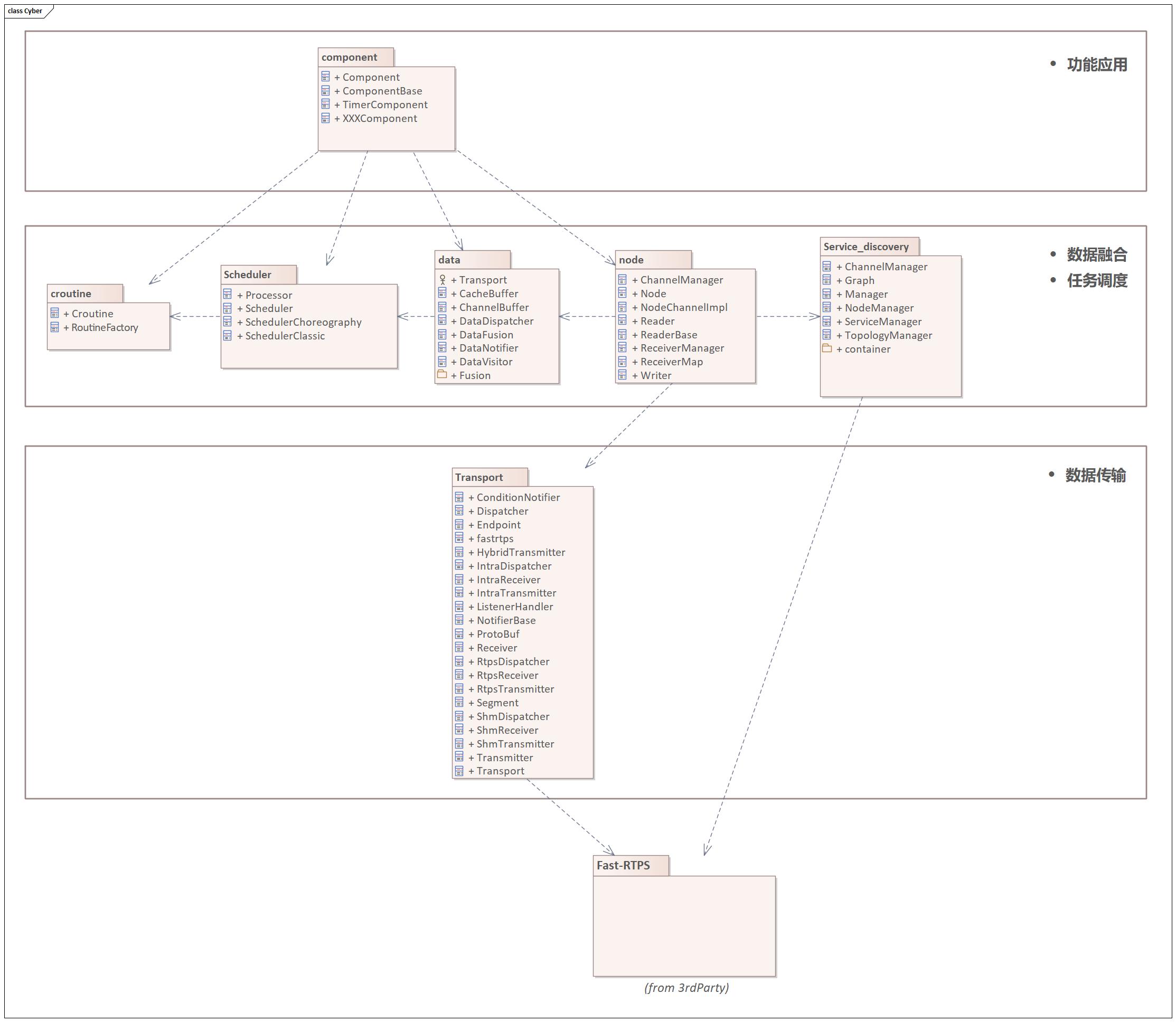
Task: Select the + IntraDispatcher entry
Action: click(510, 566)
